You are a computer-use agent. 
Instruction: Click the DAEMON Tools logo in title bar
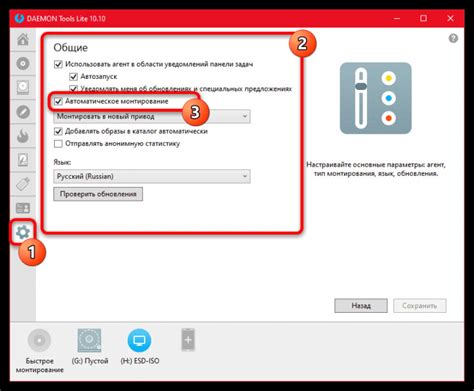pos(19,18)
